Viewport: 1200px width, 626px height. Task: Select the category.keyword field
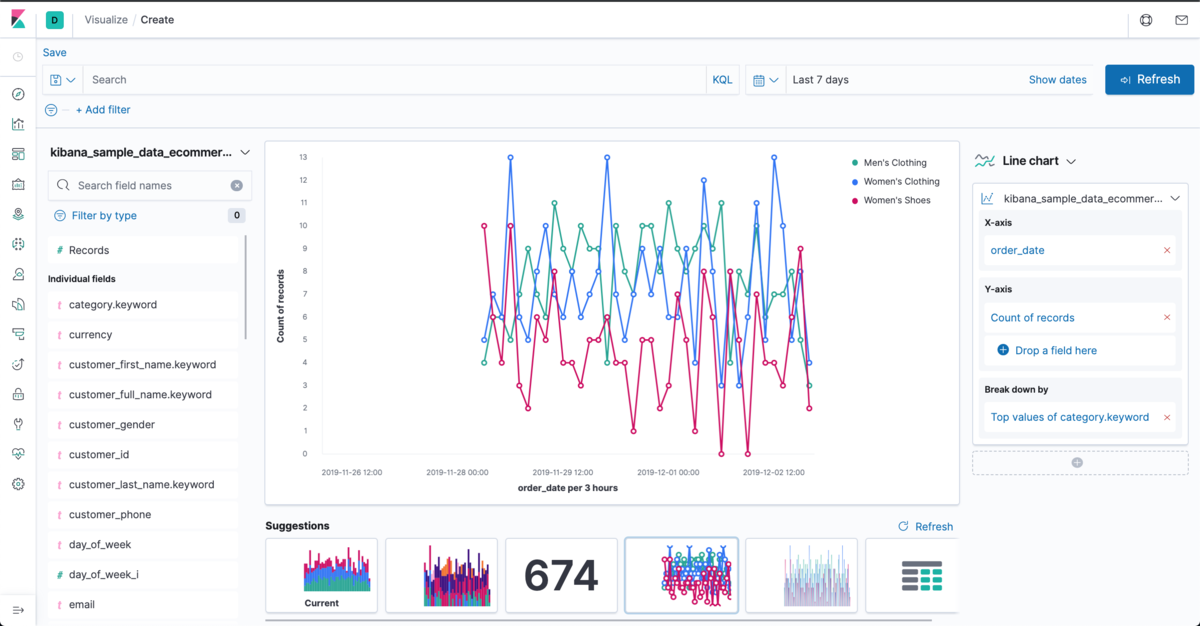pos(144,305)
